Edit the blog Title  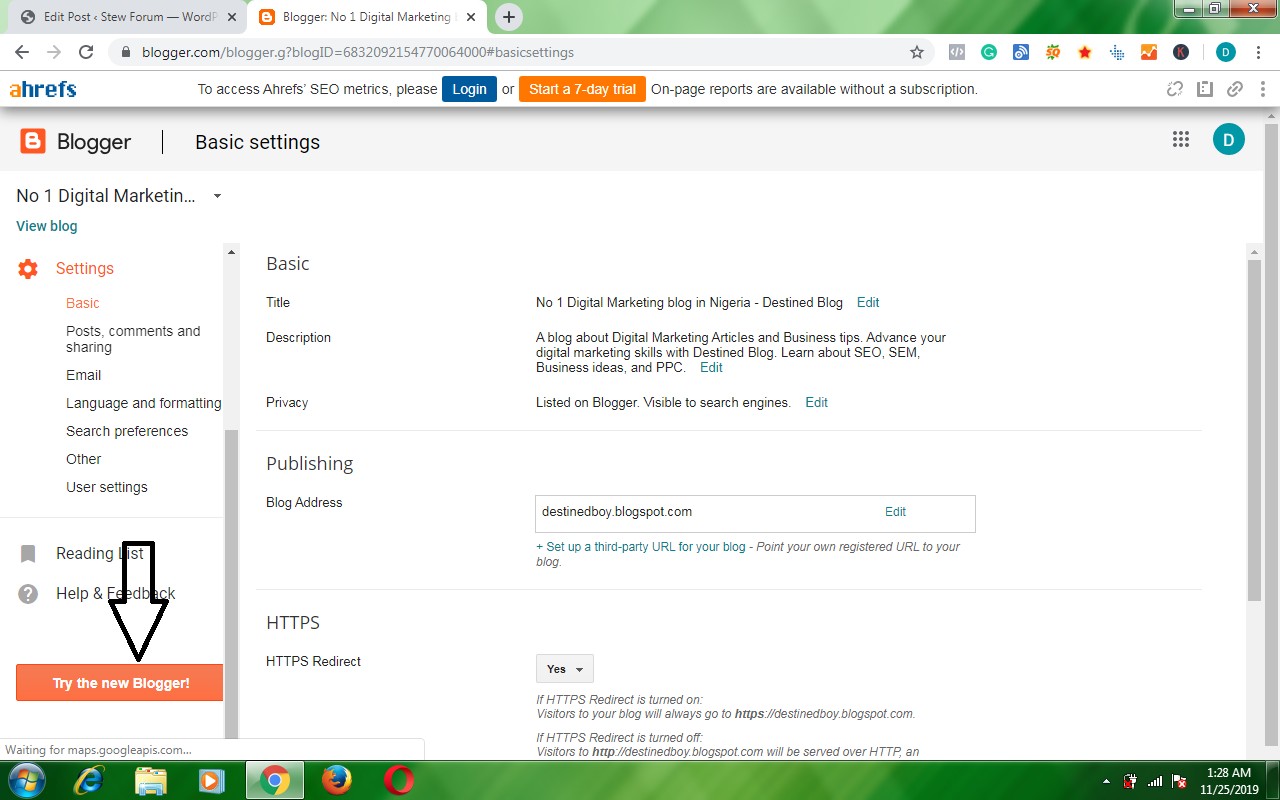coord(868,302)
